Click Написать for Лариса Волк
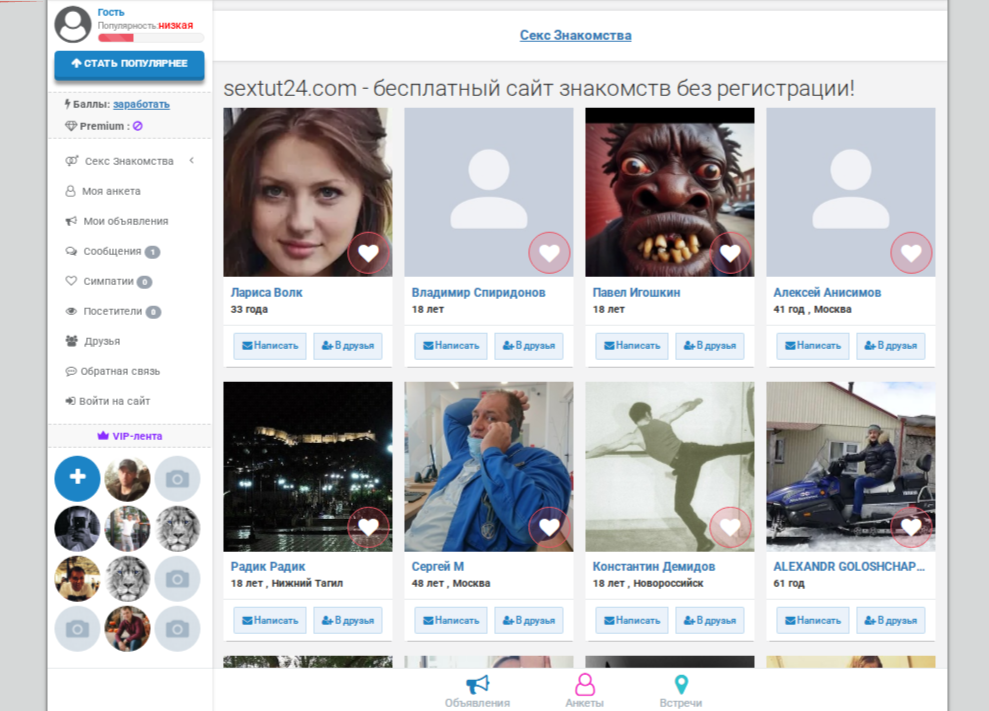The image size is (989, 711). click(x=270, y=346)
